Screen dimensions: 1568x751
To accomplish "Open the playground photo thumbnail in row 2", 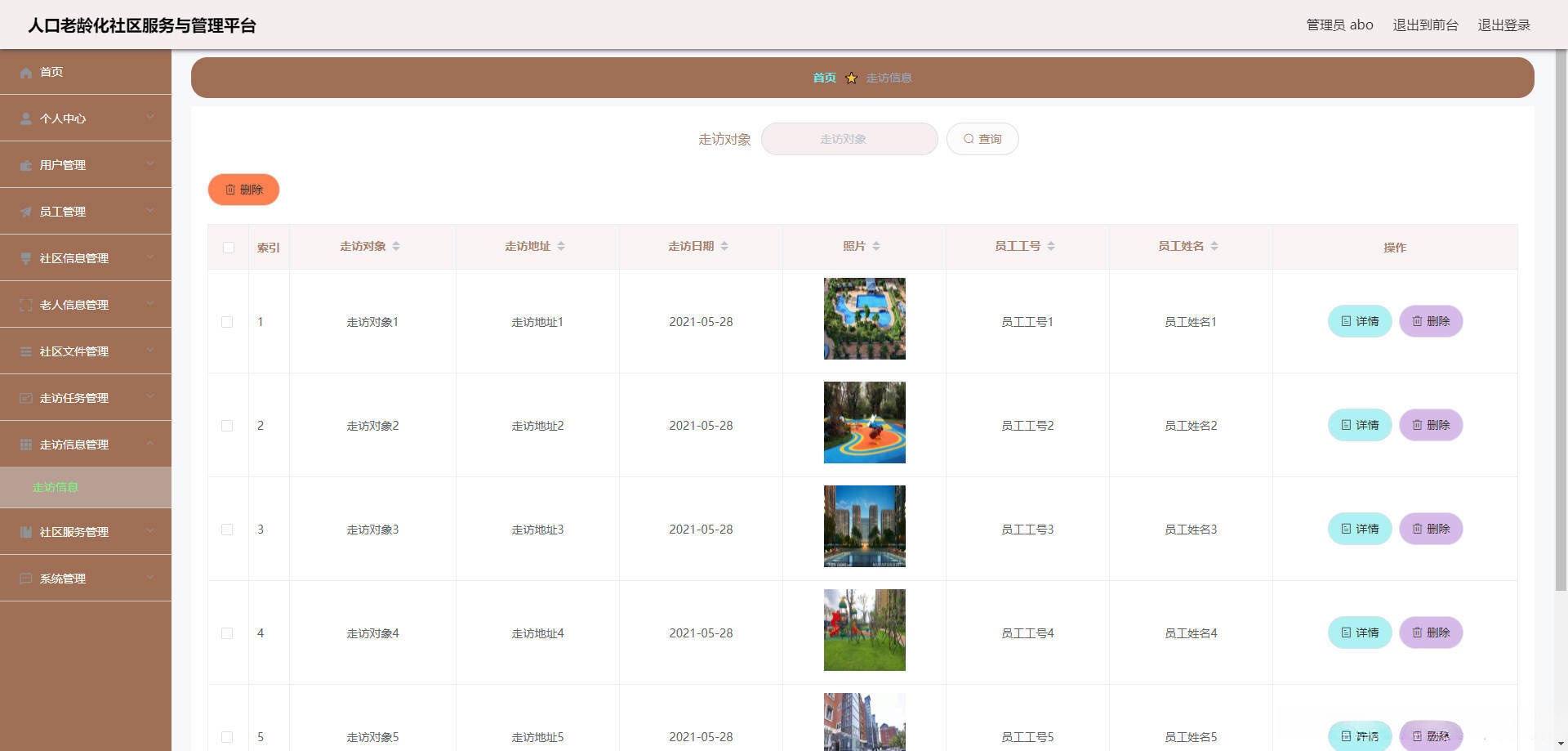I will point(865,422).
